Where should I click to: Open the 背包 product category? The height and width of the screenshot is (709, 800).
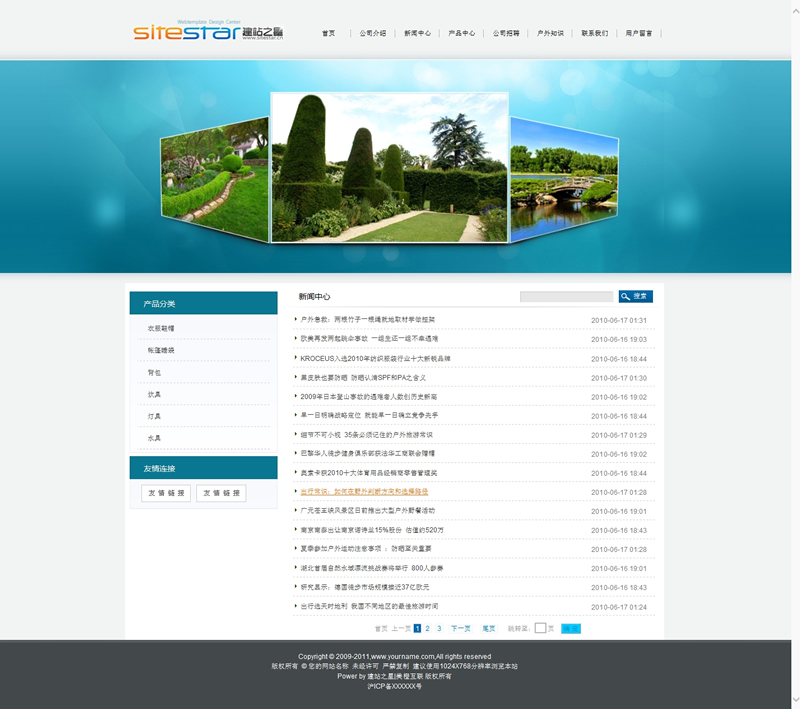coord(154,372)
